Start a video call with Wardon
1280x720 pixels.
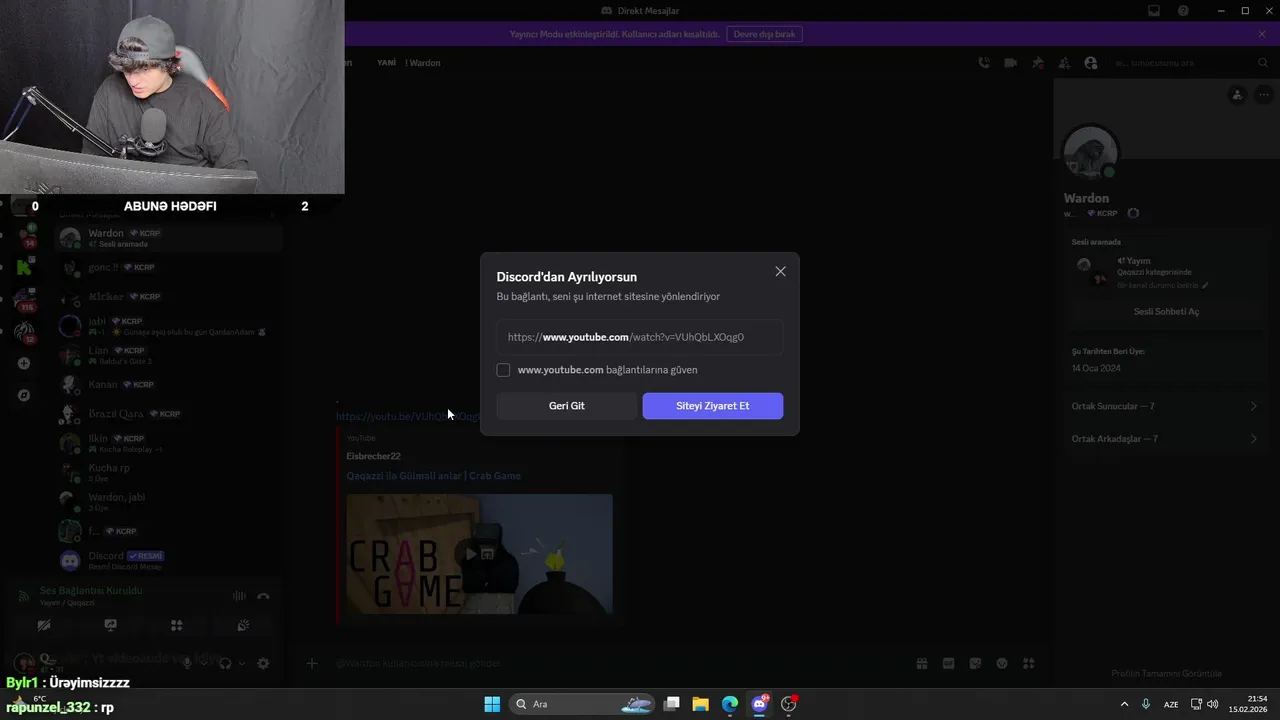pos(1011,63)
